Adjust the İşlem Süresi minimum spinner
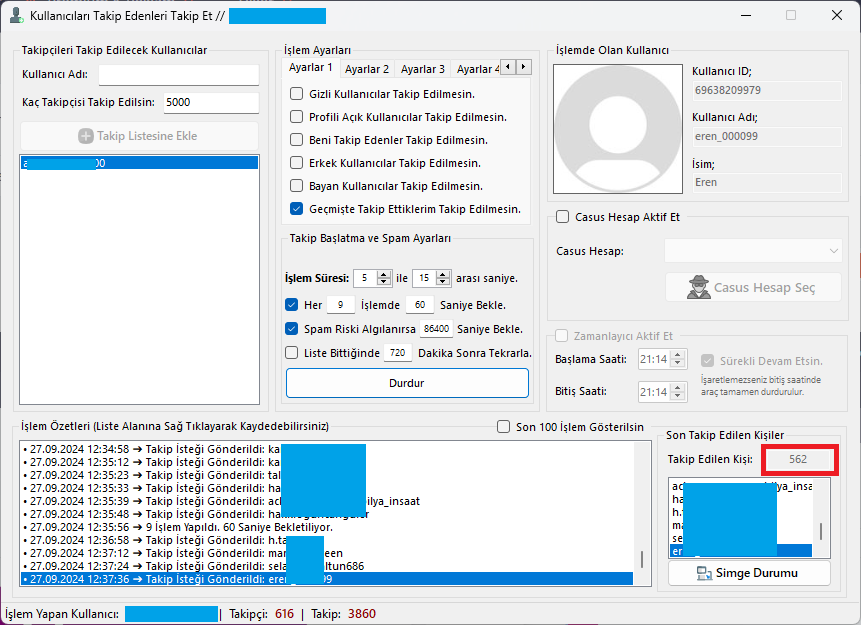861x625 pixels. tap(384, 278)
